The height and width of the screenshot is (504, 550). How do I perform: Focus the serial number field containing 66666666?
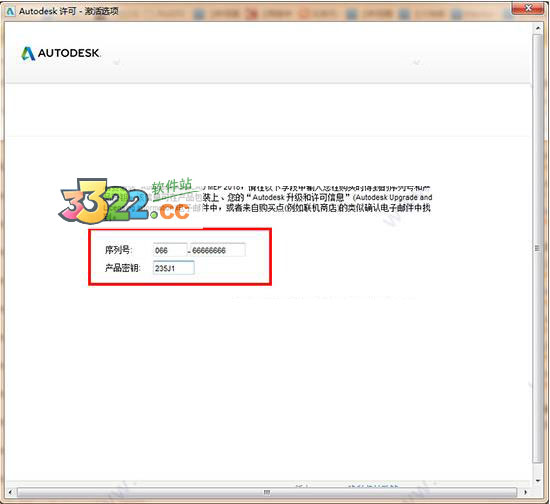[x=218, y=250]
